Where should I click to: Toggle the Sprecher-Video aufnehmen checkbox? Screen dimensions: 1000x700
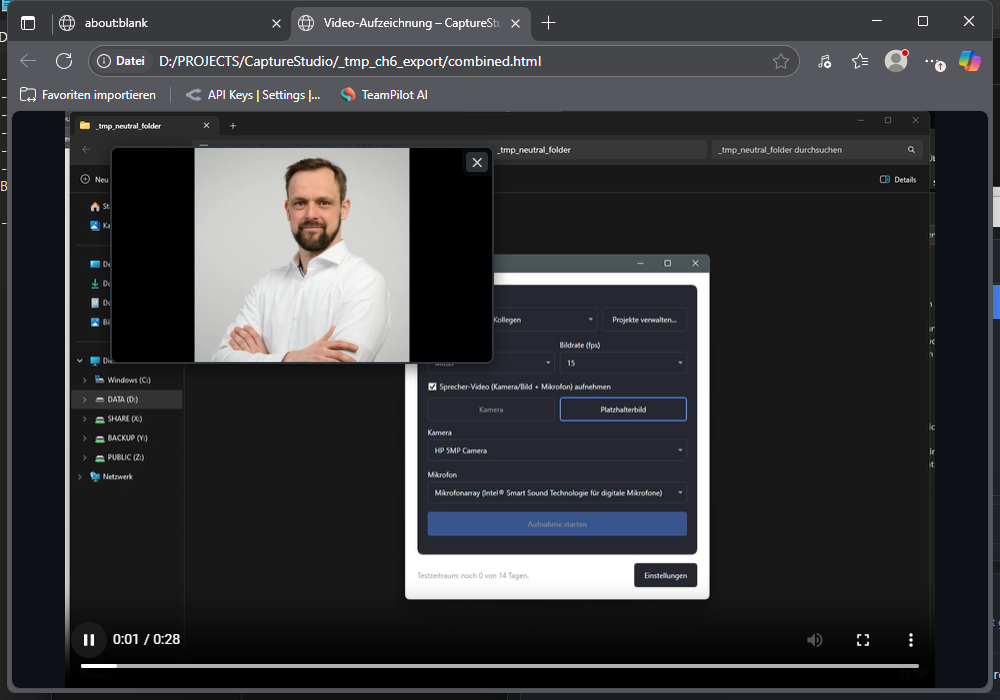(x=432, y=386)
